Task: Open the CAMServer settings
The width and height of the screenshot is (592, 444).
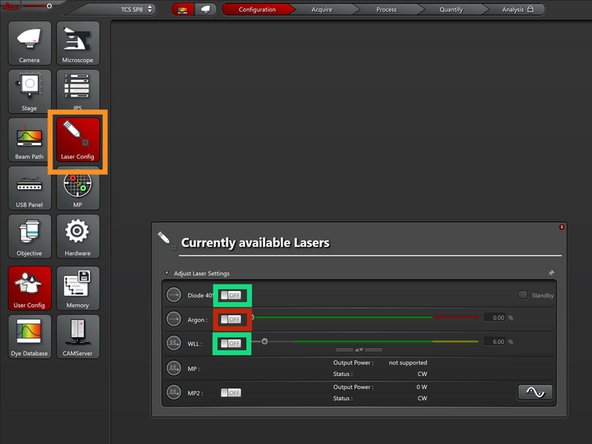Action: (x=78, y=337)
